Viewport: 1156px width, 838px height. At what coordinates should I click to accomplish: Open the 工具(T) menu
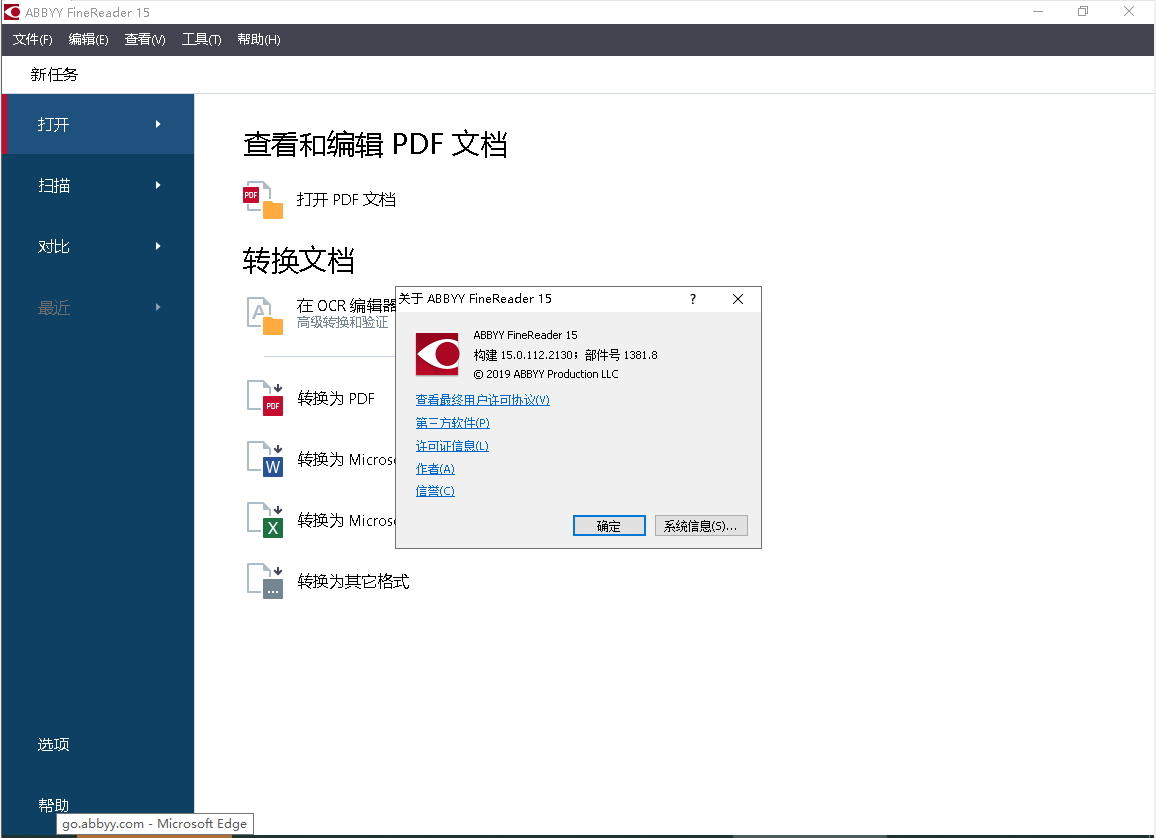point(201,40)
